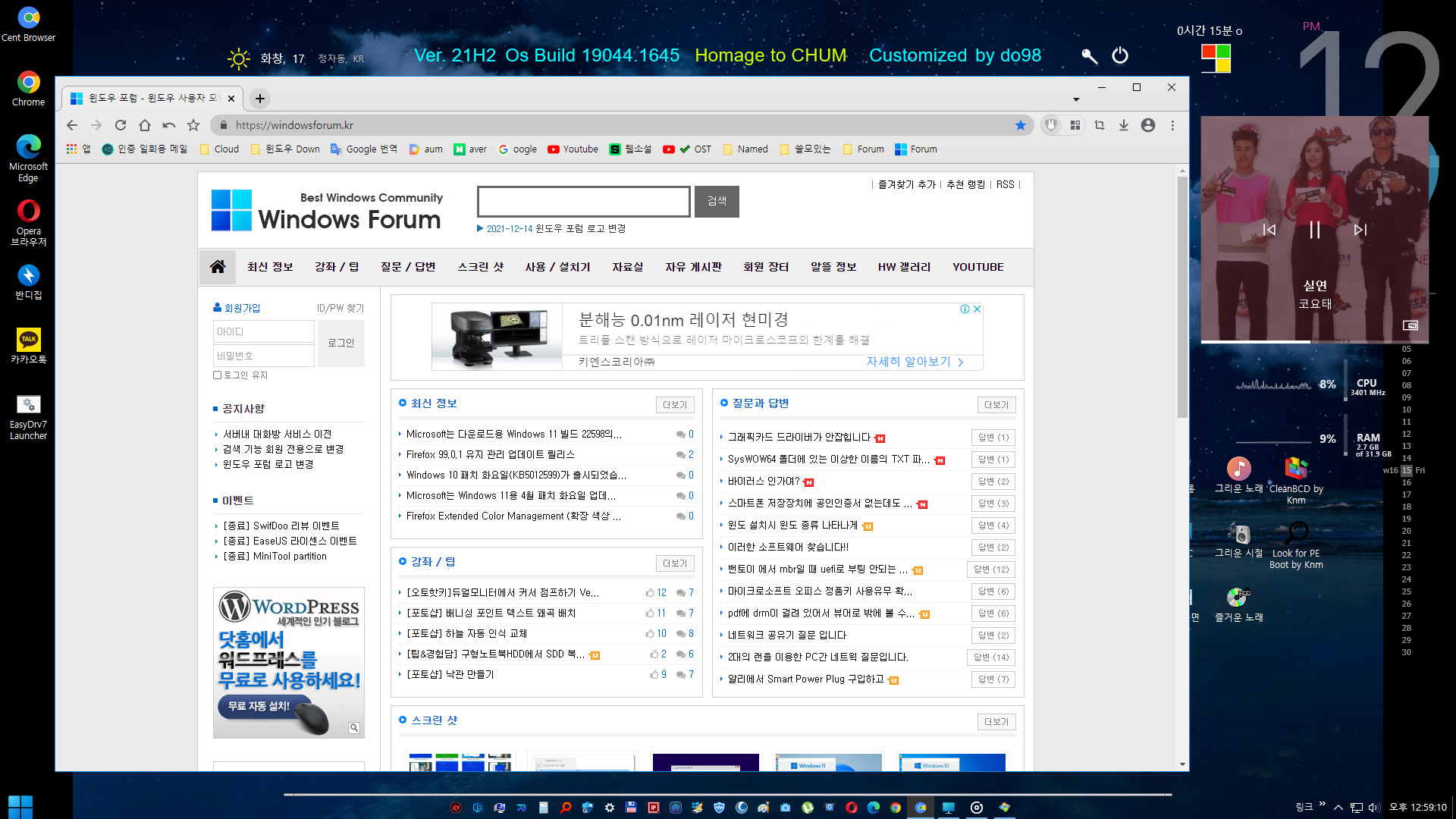Open 최신 정보 menu tab
1456x819 pixels.
270,267
